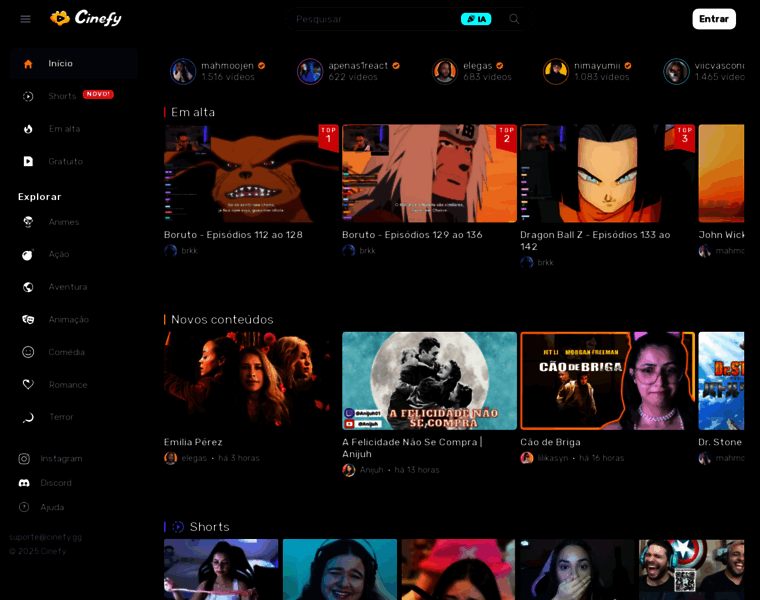760x600 pixels.
Task: Open A Felicidade Não Se Compra thumbnail
Action: 429,381
